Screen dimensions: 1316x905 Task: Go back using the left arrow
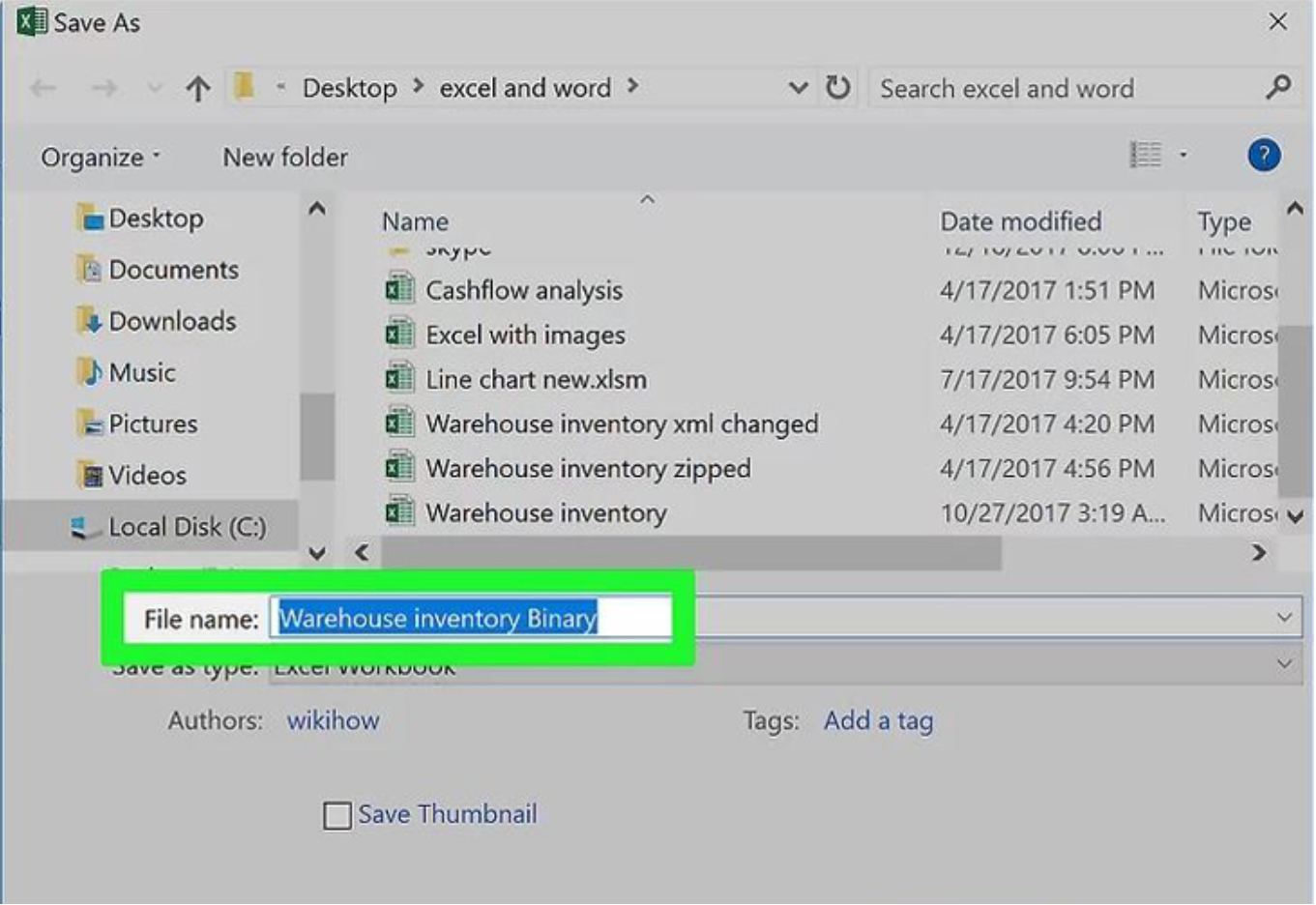(x=43, y=89)
